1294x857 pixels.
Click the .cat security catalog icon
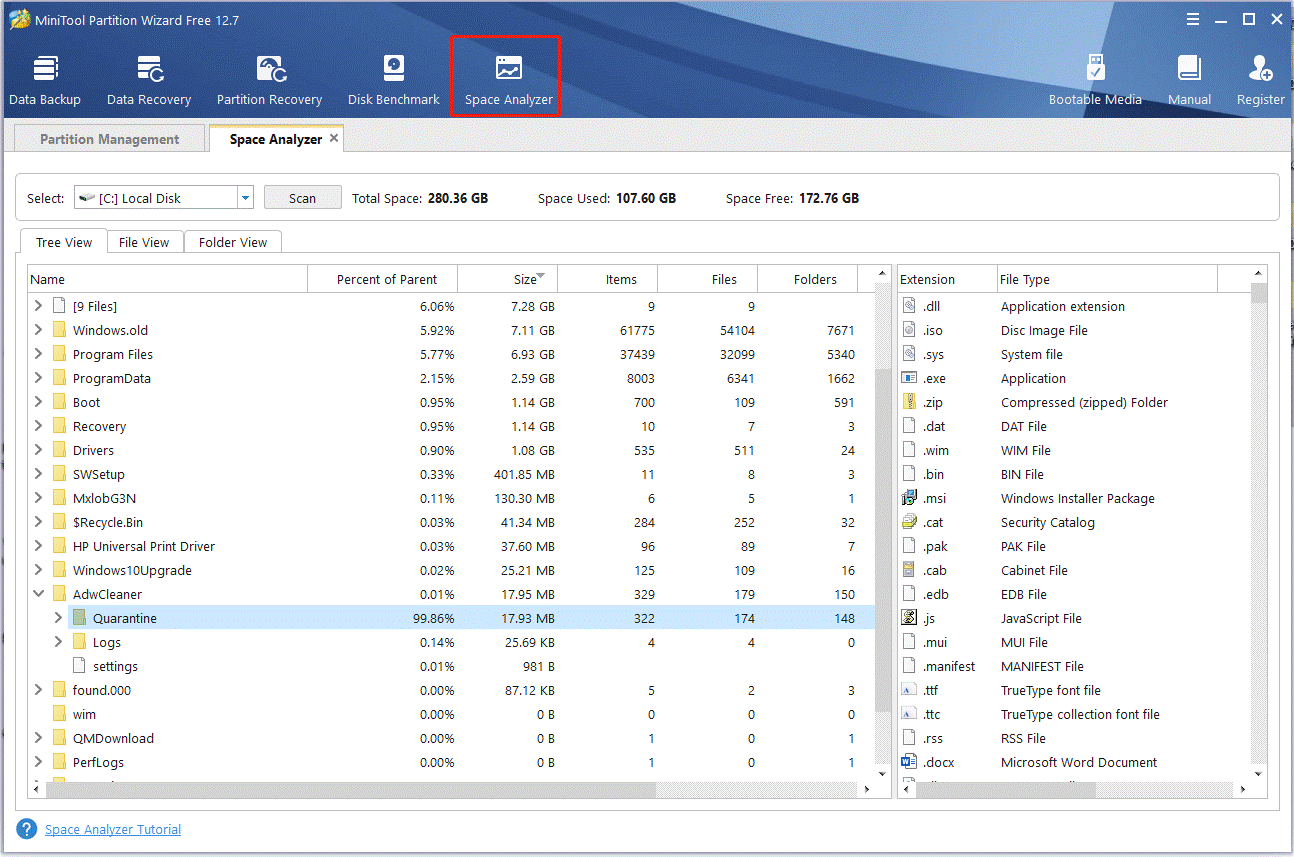click(x=909, y=522)
